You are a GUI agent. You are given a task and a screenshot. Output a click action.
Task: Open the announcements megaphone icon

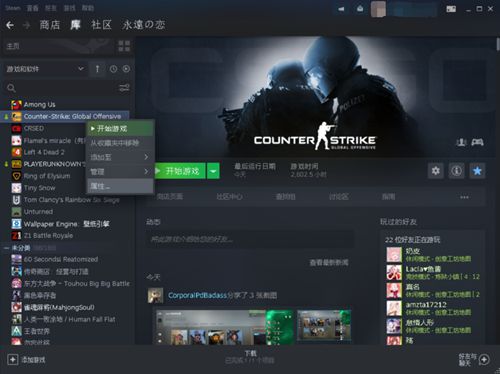click(x=341, y=9)
